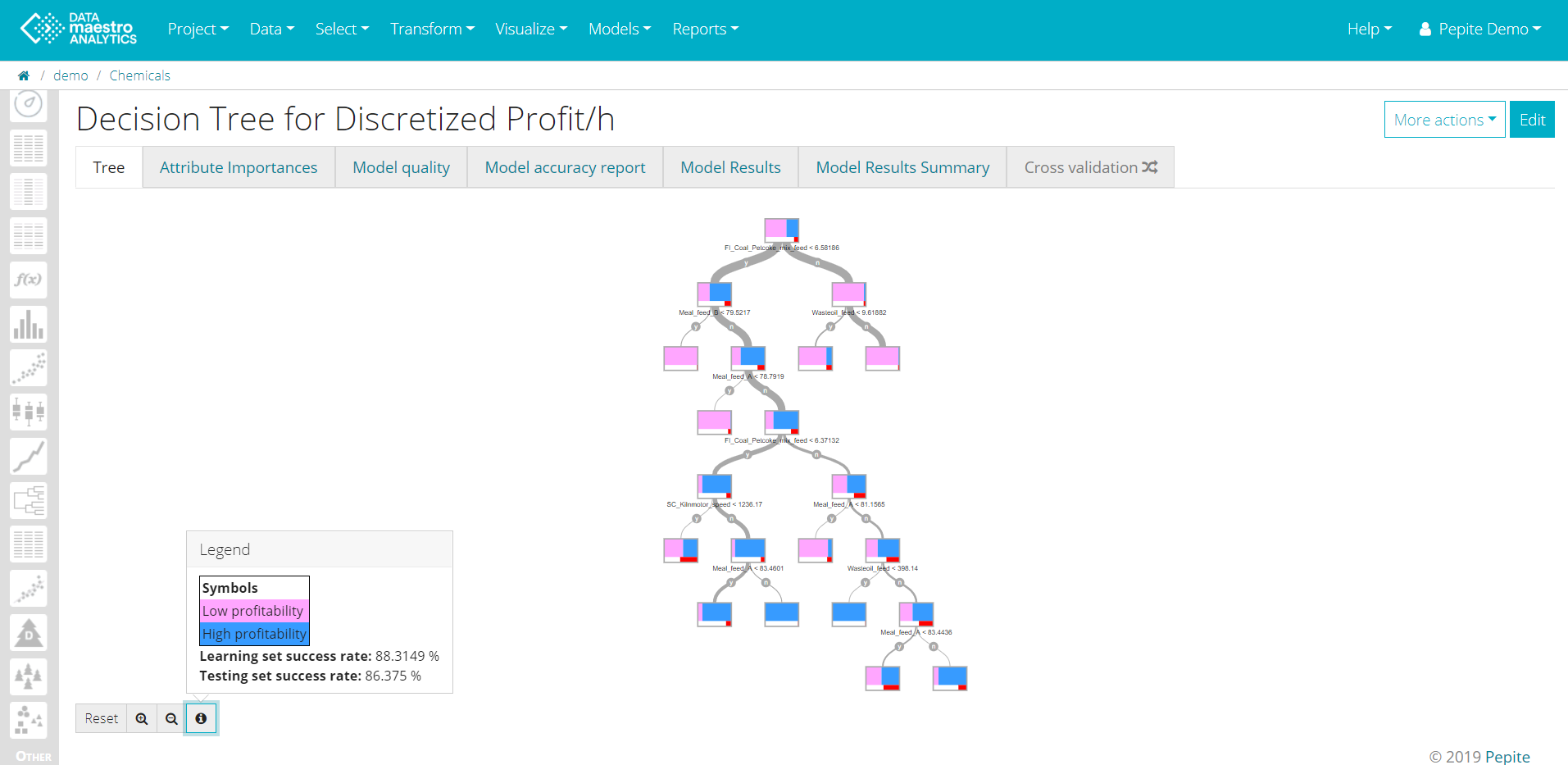Go to home via breadcrumb icon
1568x765 pixels.
pyautogui.click(x=24, y=75)
